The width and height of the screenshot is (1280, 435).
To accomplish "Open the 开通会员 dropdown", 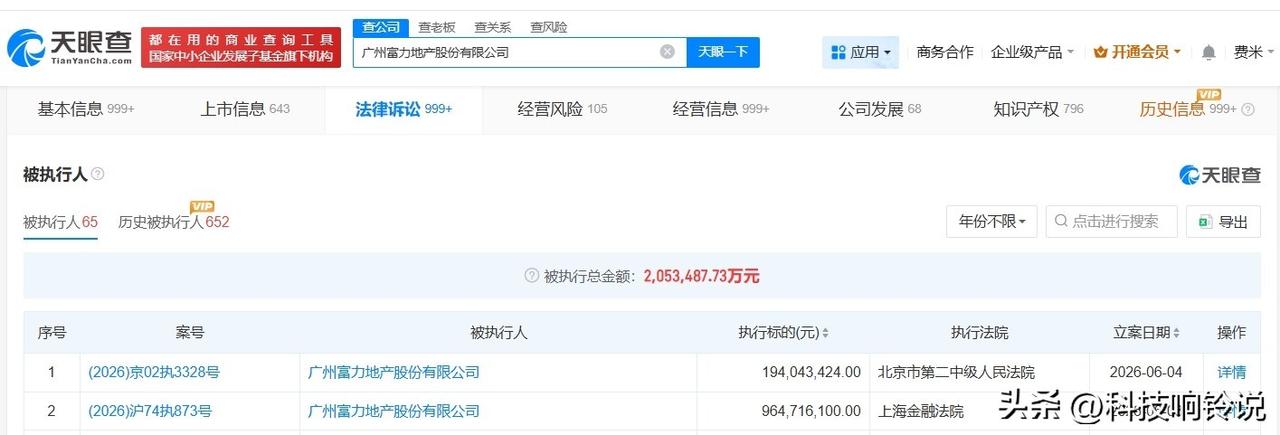I will (x=1138, y=52).
